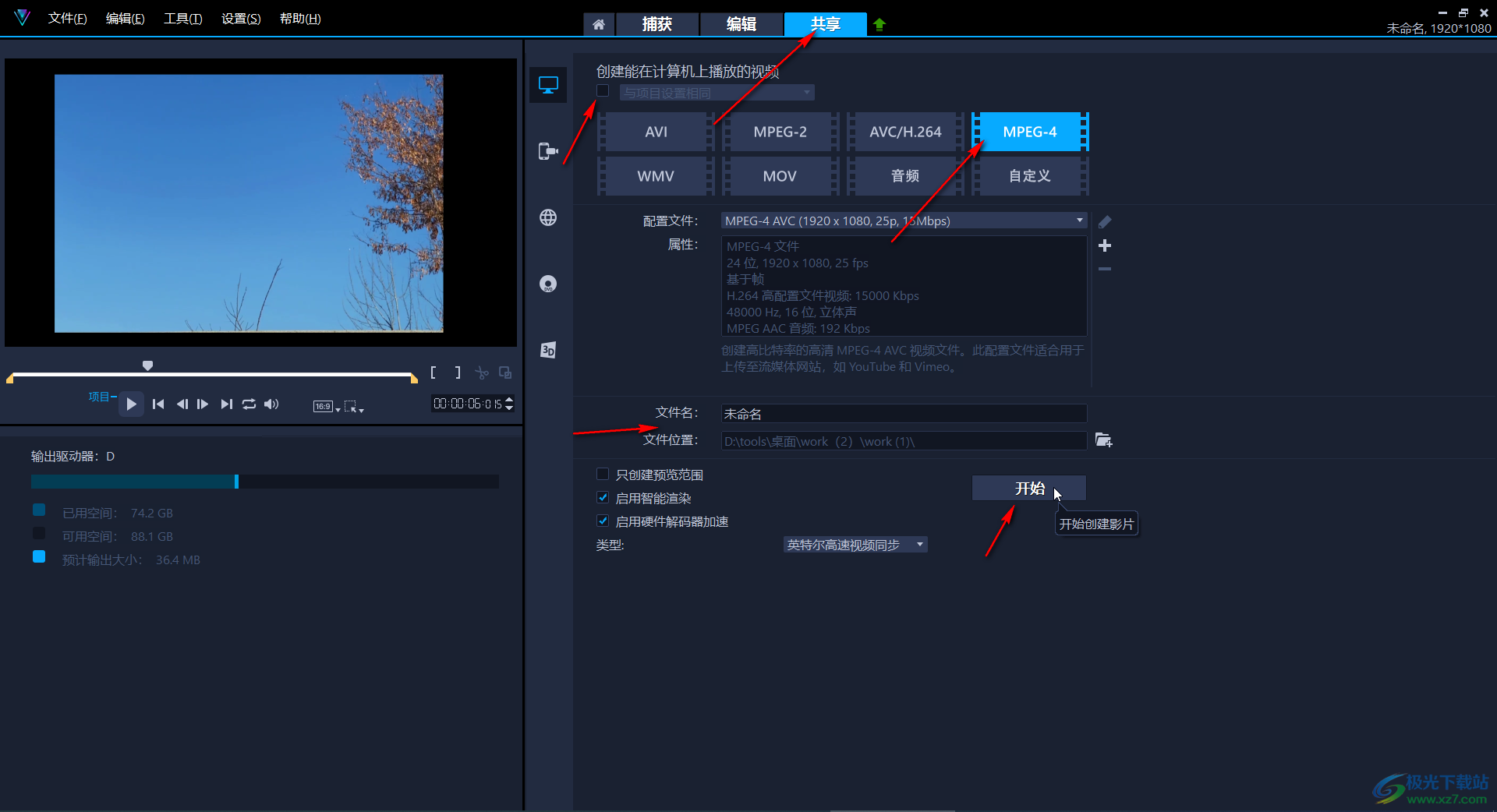Open the system volume control
Image resolution: width=1497 pixels, height=812 pixels.
click(x=271, y=404)
